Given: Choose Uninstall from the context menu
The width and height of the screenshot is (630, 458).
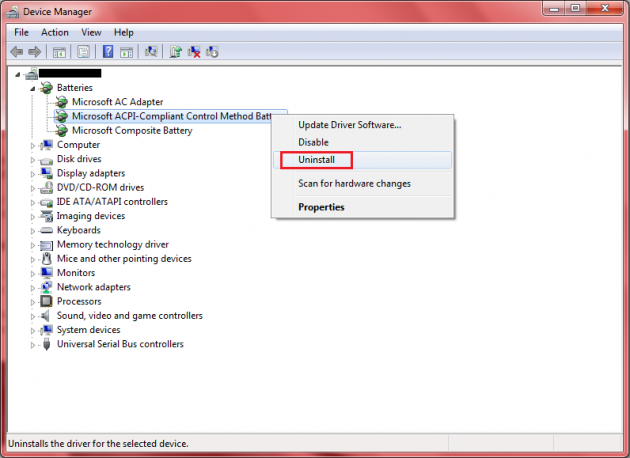Looking at the screenshot, I should click(316, 160).
